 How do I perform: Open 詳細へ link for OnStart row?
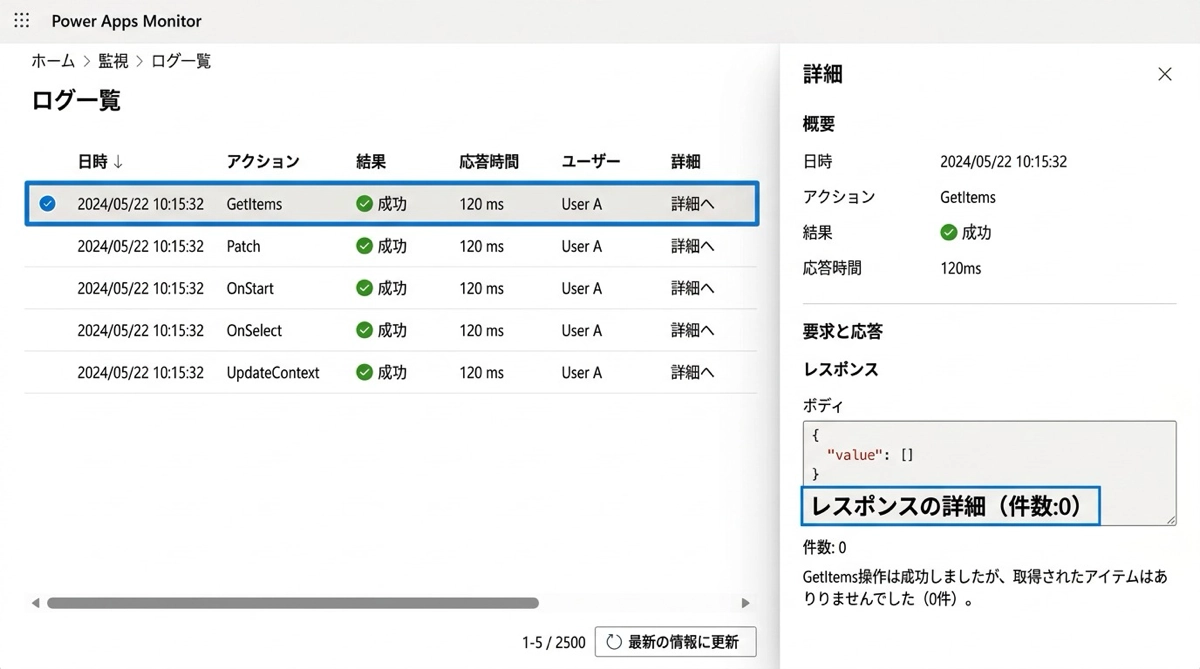(x=692, y=289)
